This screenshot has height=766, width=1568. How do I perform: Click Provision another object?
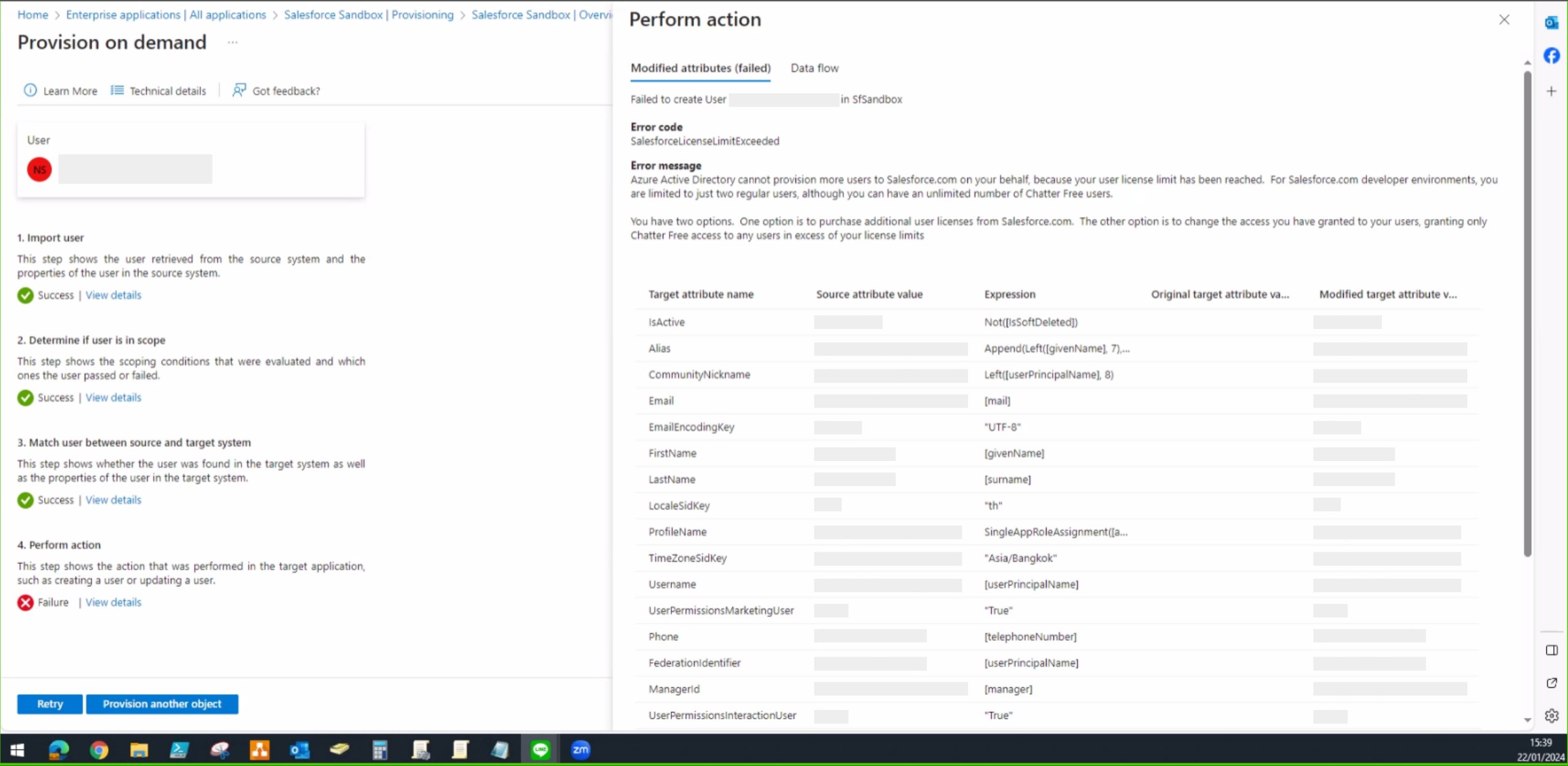pos(162,704)
